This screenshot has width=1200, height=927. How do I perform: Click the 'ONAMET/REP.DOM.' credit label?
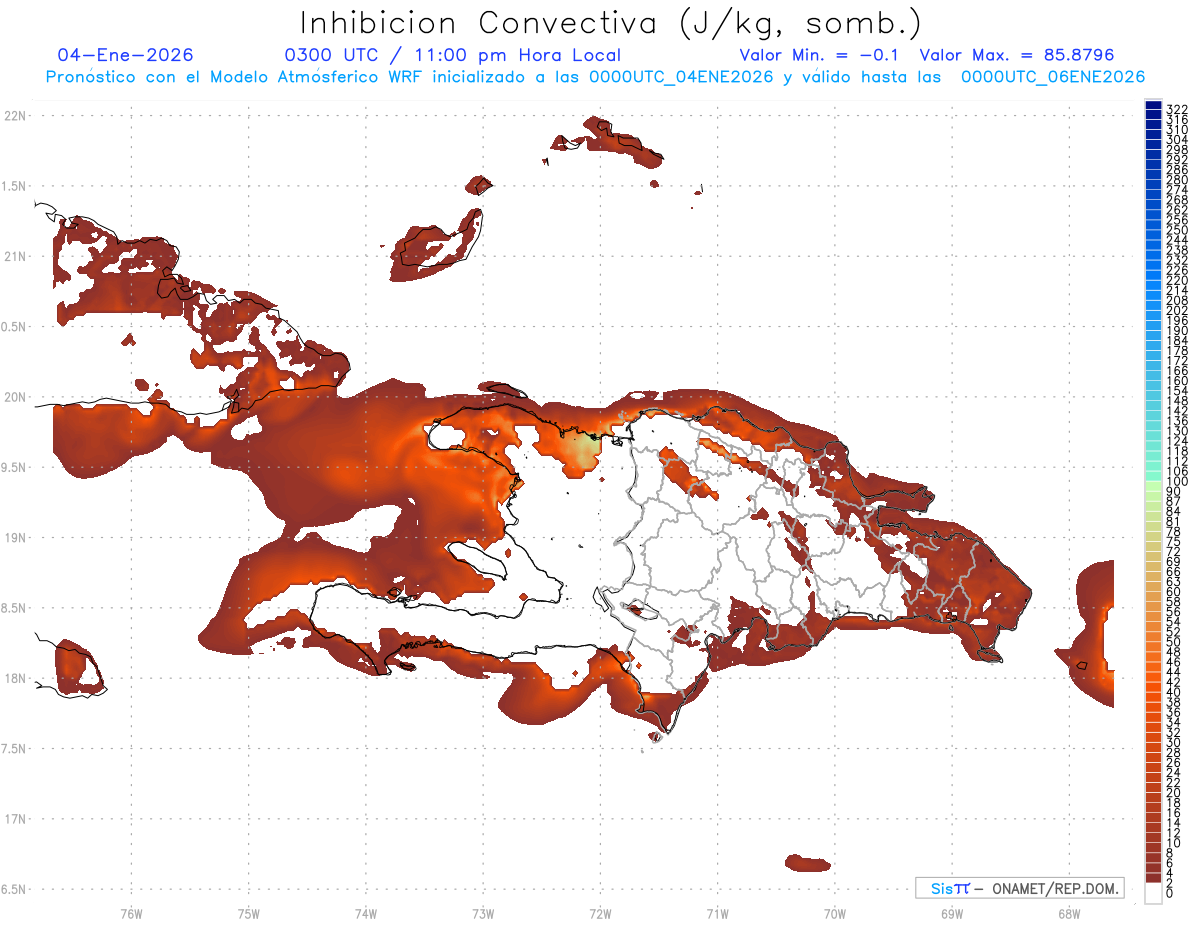click(x=1055, y=888)
